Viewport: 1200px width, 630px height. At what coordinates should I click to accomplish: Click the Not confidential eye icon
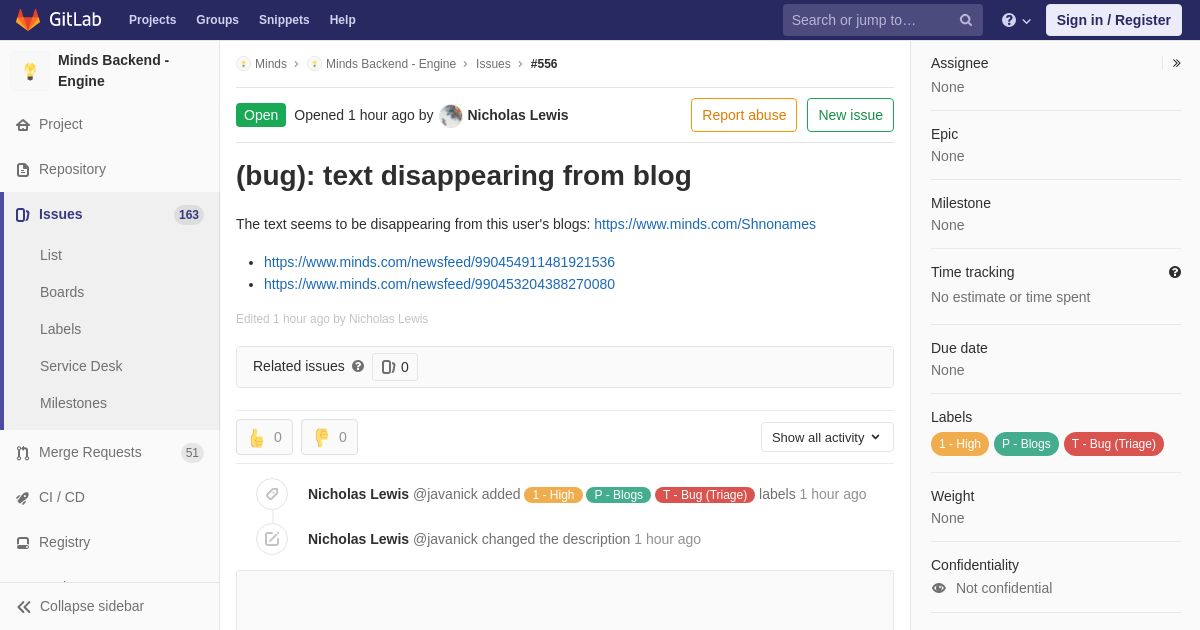coord(939,588)
